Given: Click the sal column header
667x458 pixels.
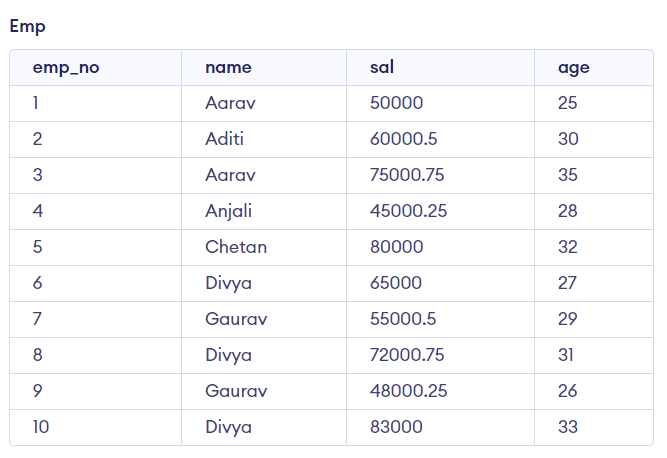Looking at the screenshot, I should pos(382,68).
